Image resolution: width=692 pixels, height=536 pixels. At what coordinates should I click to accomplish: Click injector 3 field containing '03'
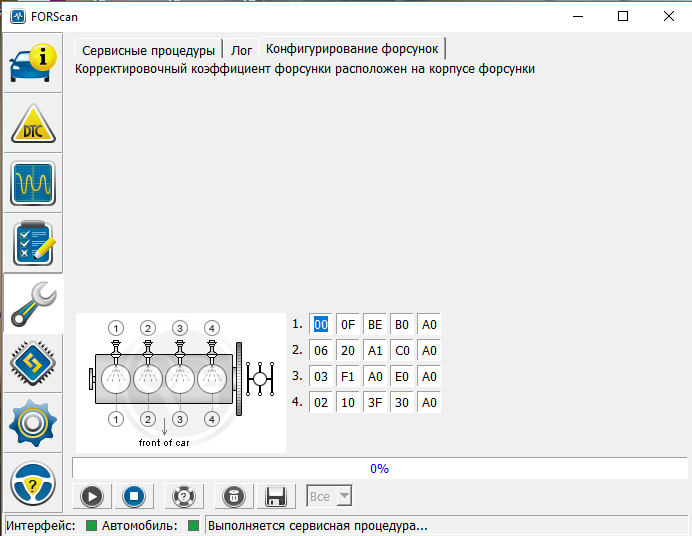click(x=321, y=377)
